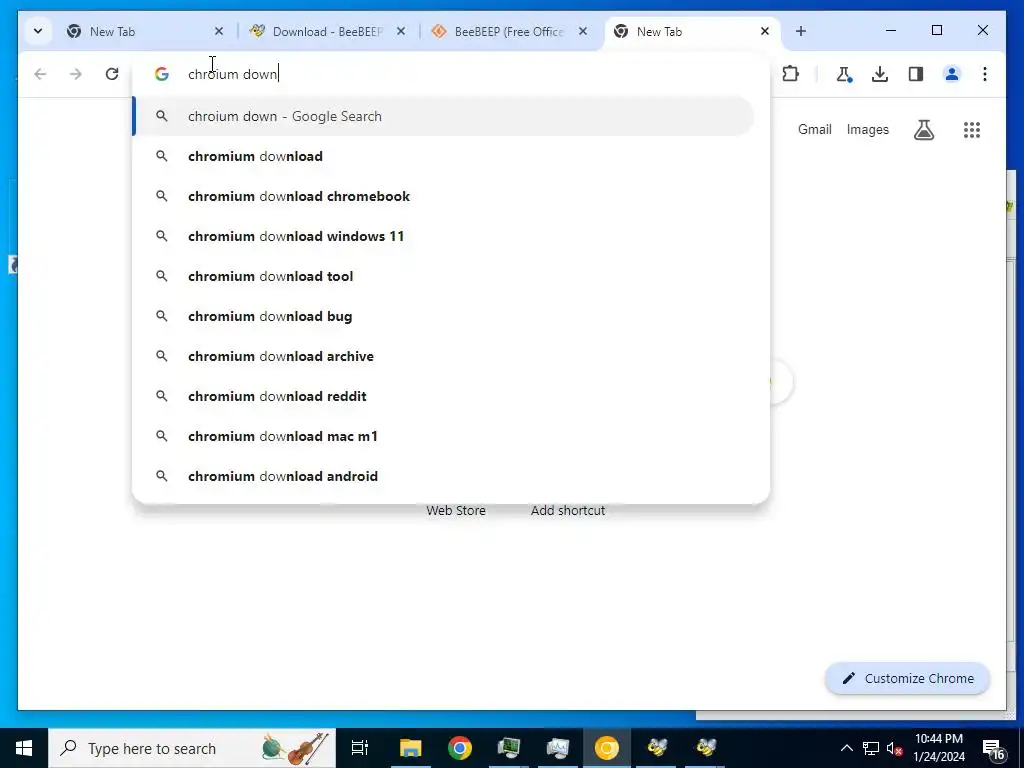
Task: Select 'chroium down - Google Search' suggestion
Action: (x=444, y=116)
